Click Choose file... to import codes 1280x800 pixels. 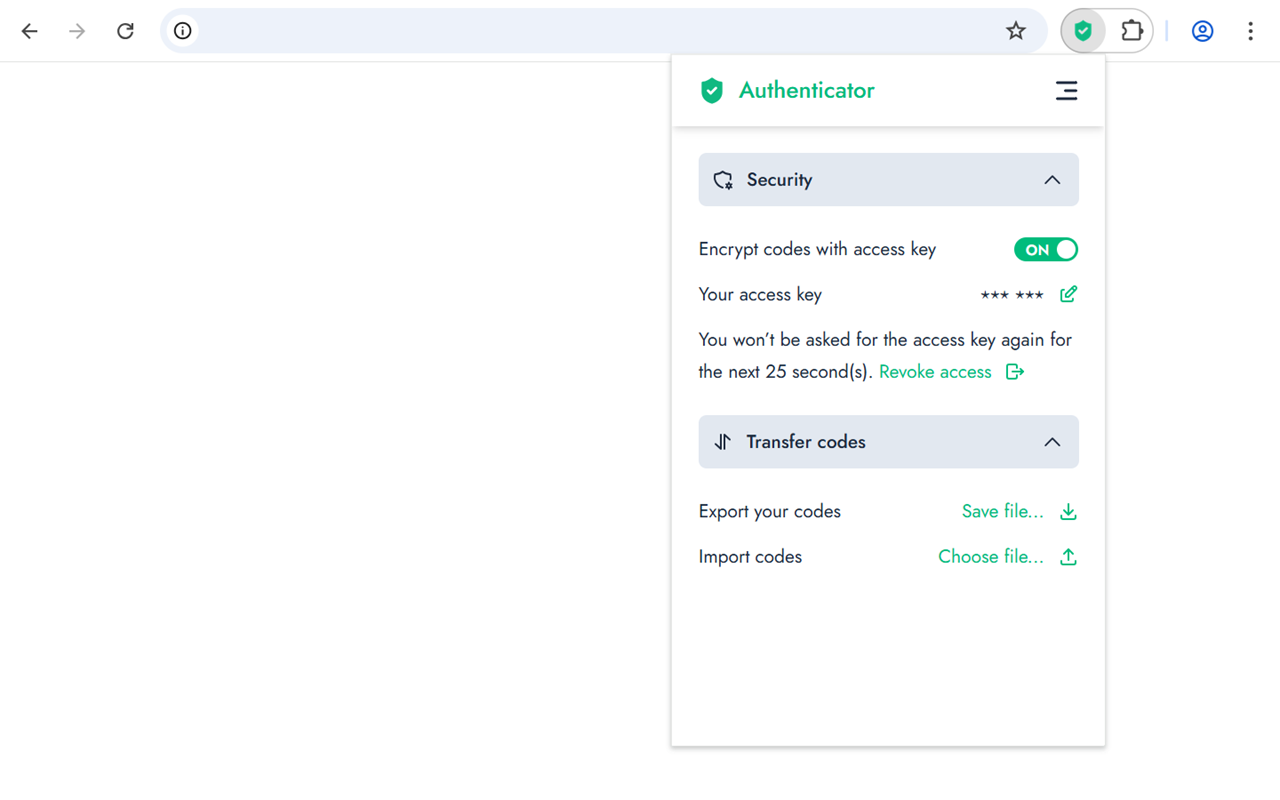click(990, 557)
